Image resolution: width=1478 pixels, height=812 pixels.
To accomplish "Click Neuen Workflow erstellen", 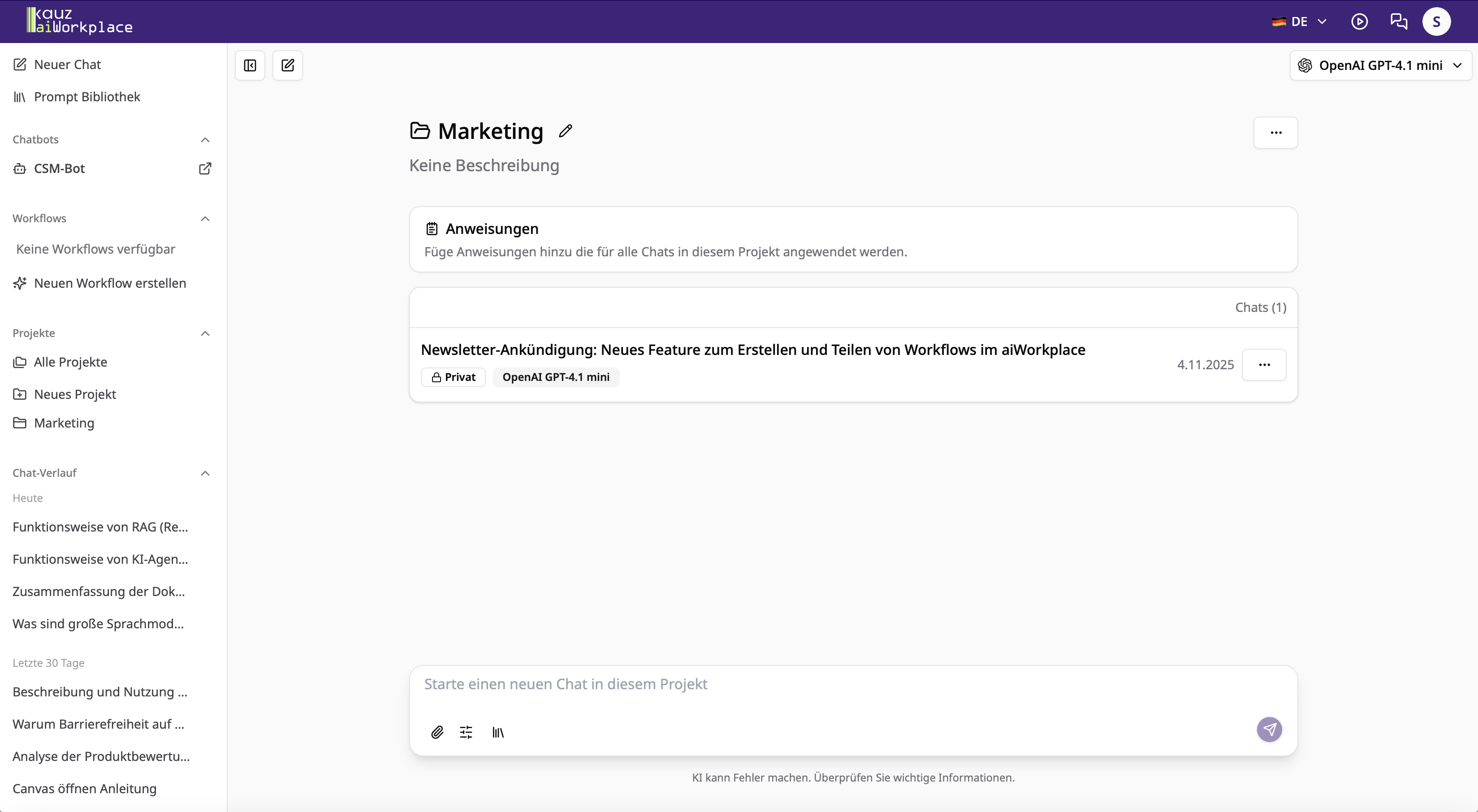I will 110,283.
